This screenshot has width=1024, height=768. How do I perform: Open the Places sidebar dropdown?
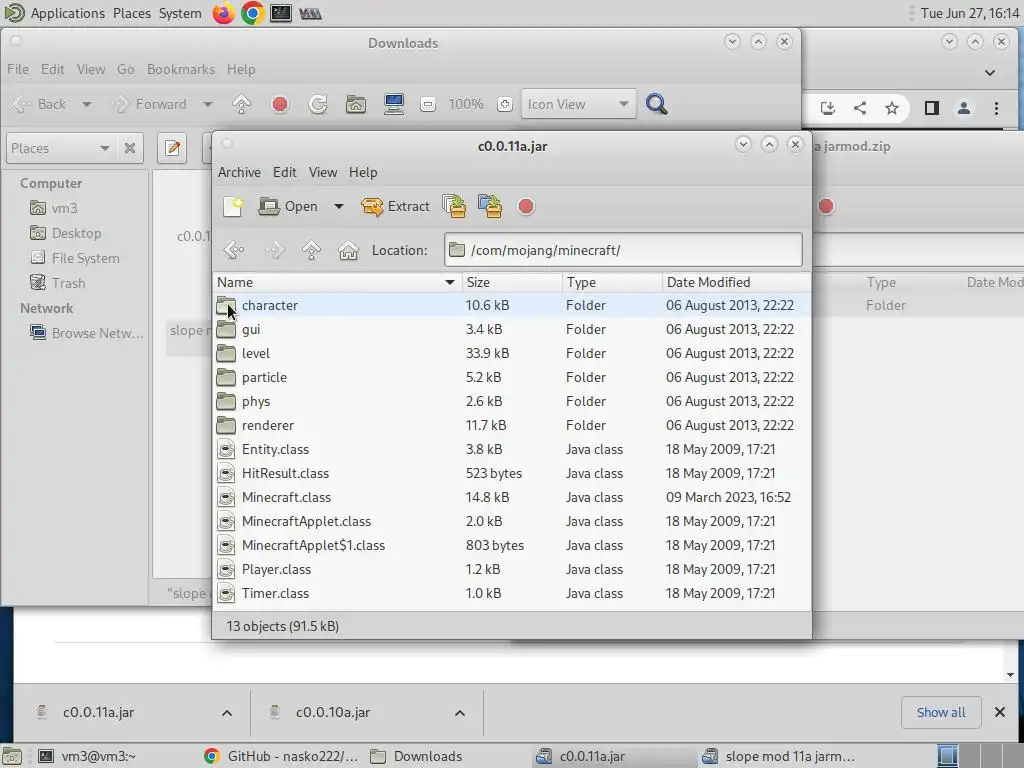(60, 148)
